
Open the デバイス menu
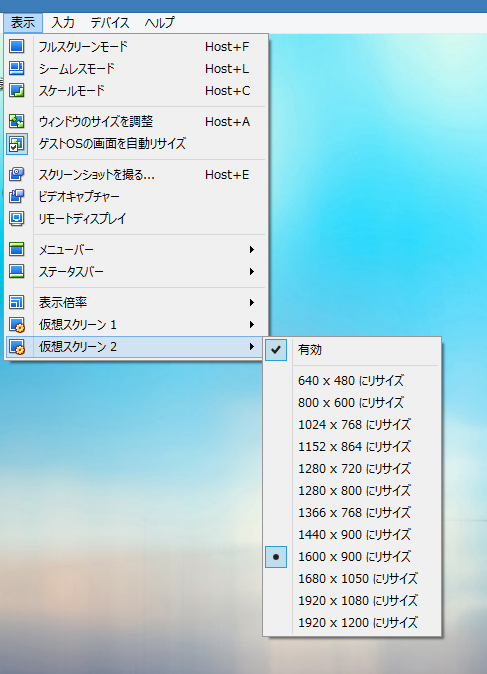tap(110, 22)
